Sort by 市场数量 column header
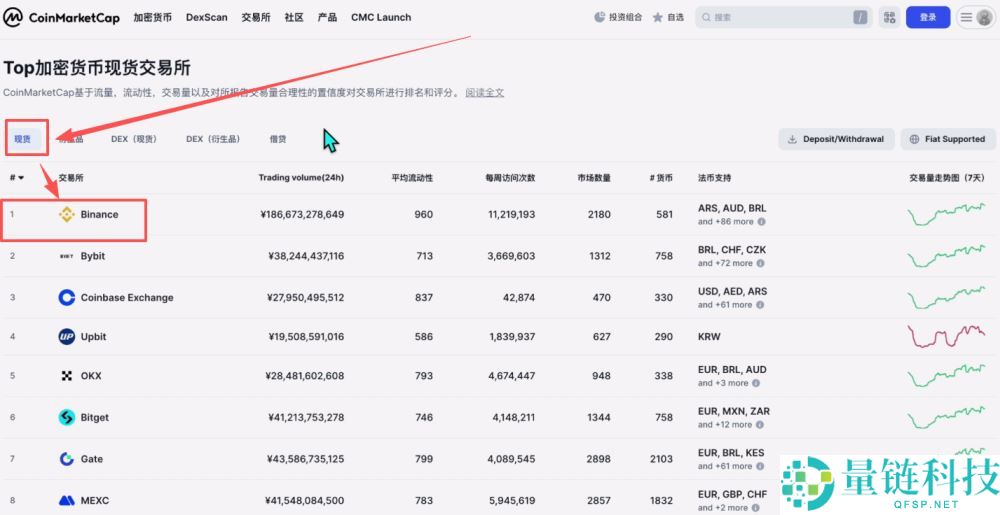Image resolution: width=1000 pixels, height=515 pixels. pos(594,178)
